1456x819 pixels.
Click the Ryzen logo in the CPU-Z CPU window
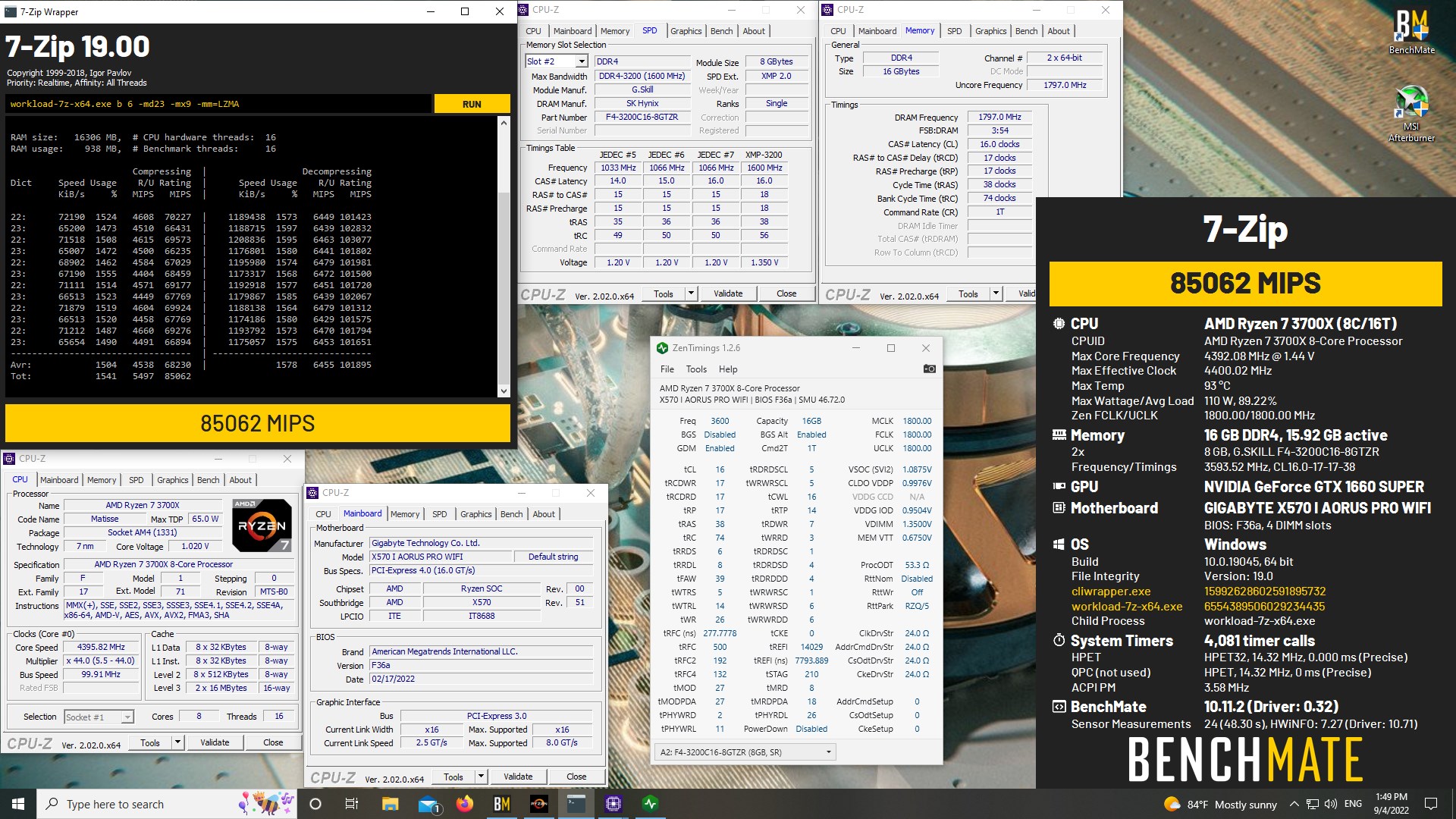coord(261,525)
